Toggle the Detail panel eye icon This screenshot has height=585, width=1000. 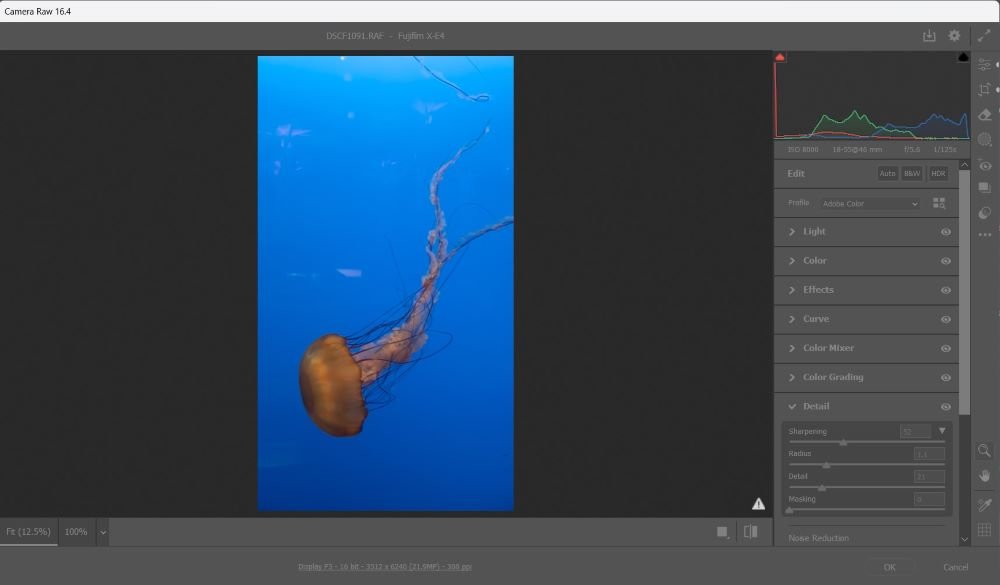[945, 407]
